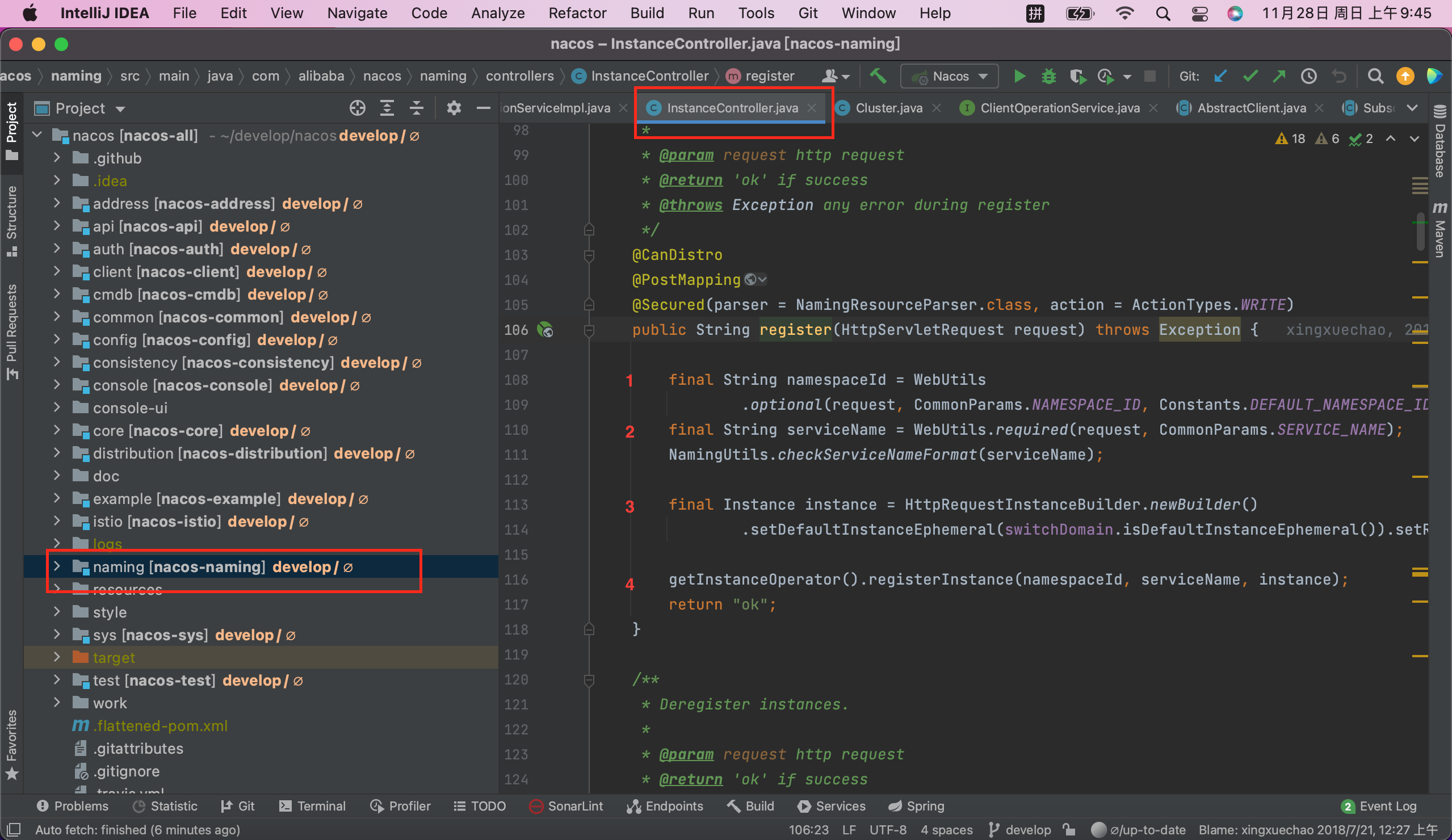Open Git history clock icon
The image size is (1452, 840).
1308,76
